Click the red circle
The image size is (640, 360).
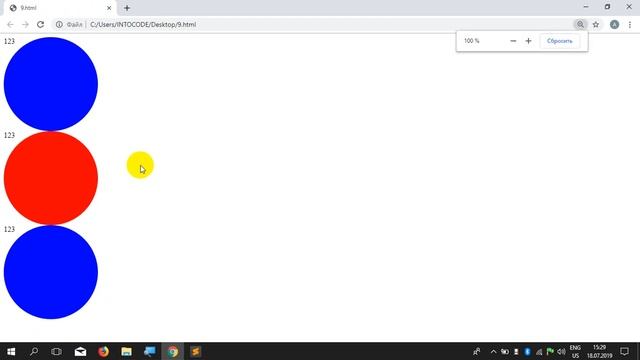point(51,178)
